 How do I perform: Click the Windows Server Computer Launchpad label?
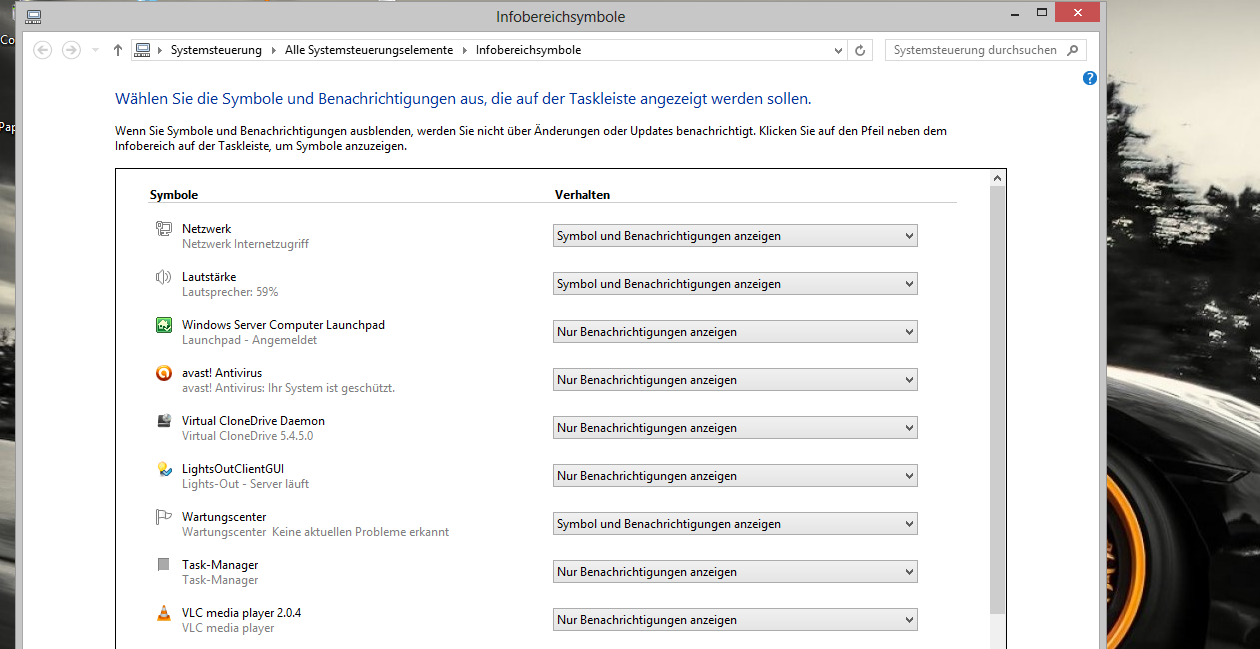point(283,325)
